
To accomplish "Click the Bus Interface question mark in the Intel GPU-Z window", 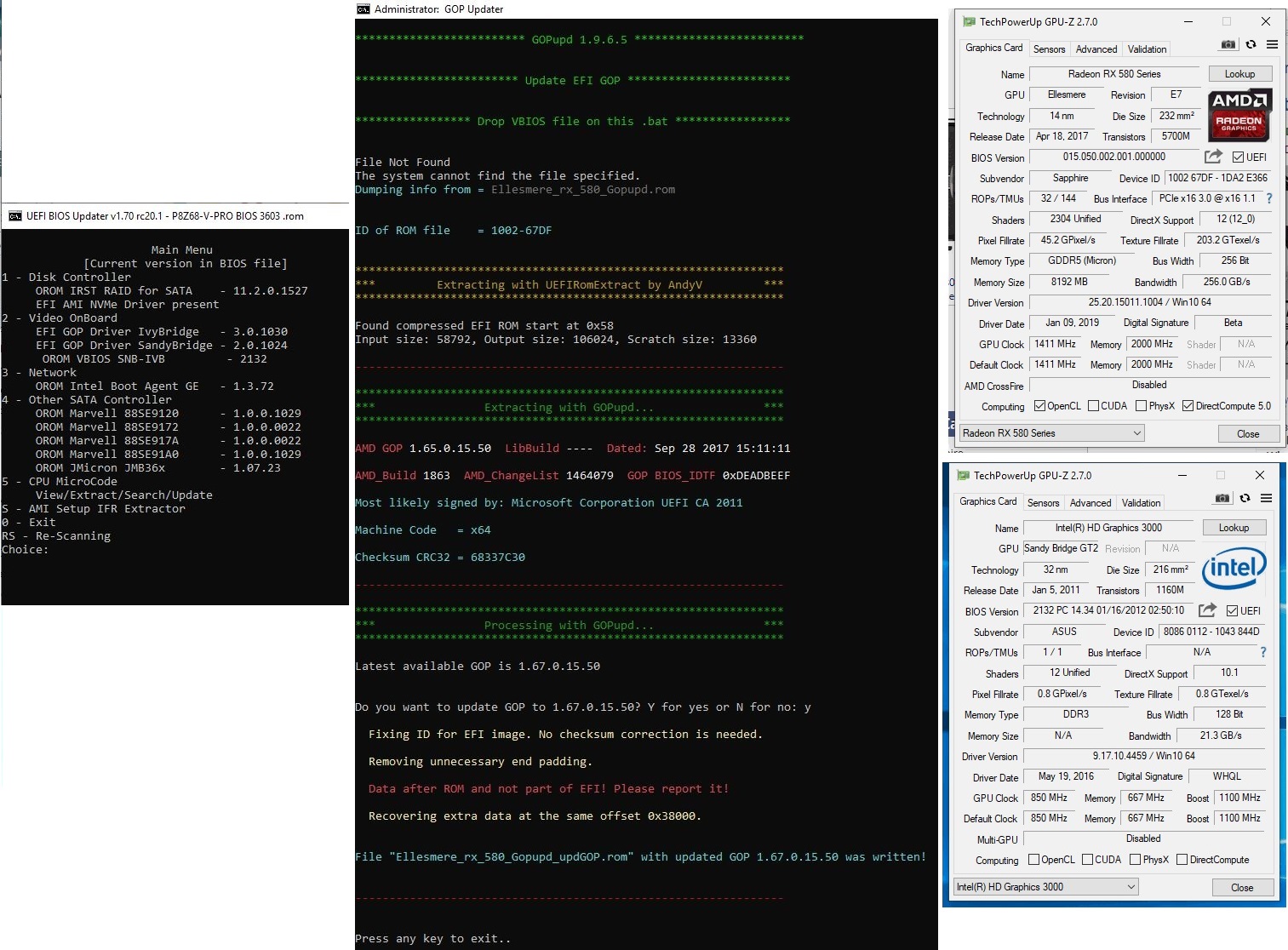I will click(x=1262, y=652).
